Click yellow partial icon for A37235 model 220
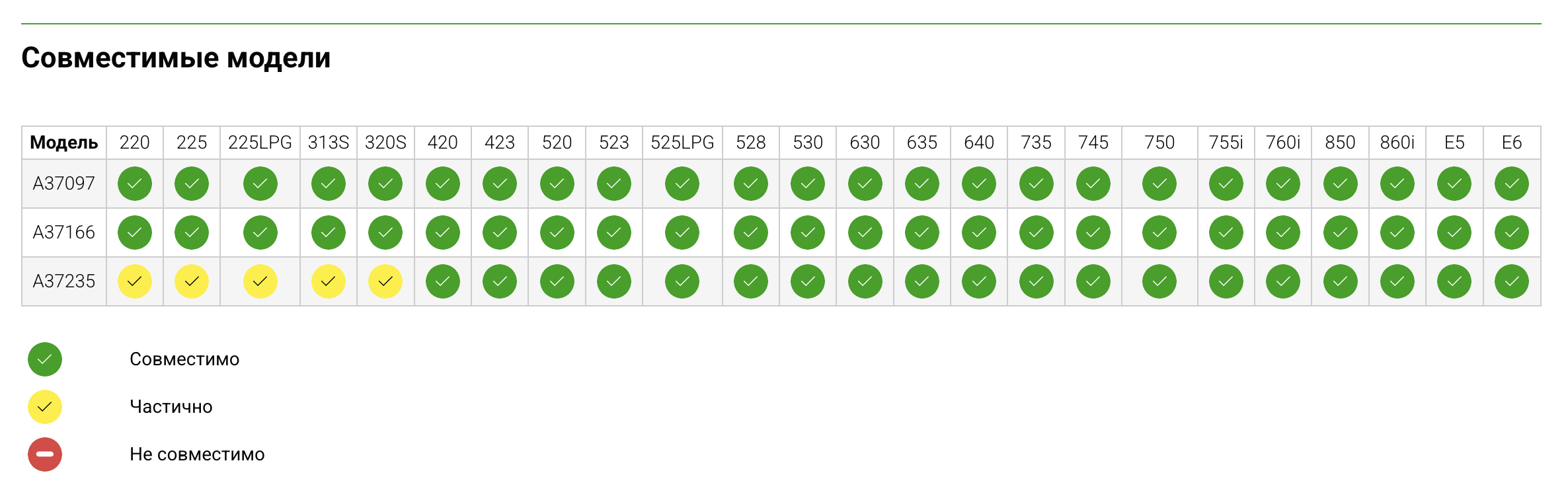The height and width of the screenshot is (502, 1568). pyautogui.click(x=135, y=281)
